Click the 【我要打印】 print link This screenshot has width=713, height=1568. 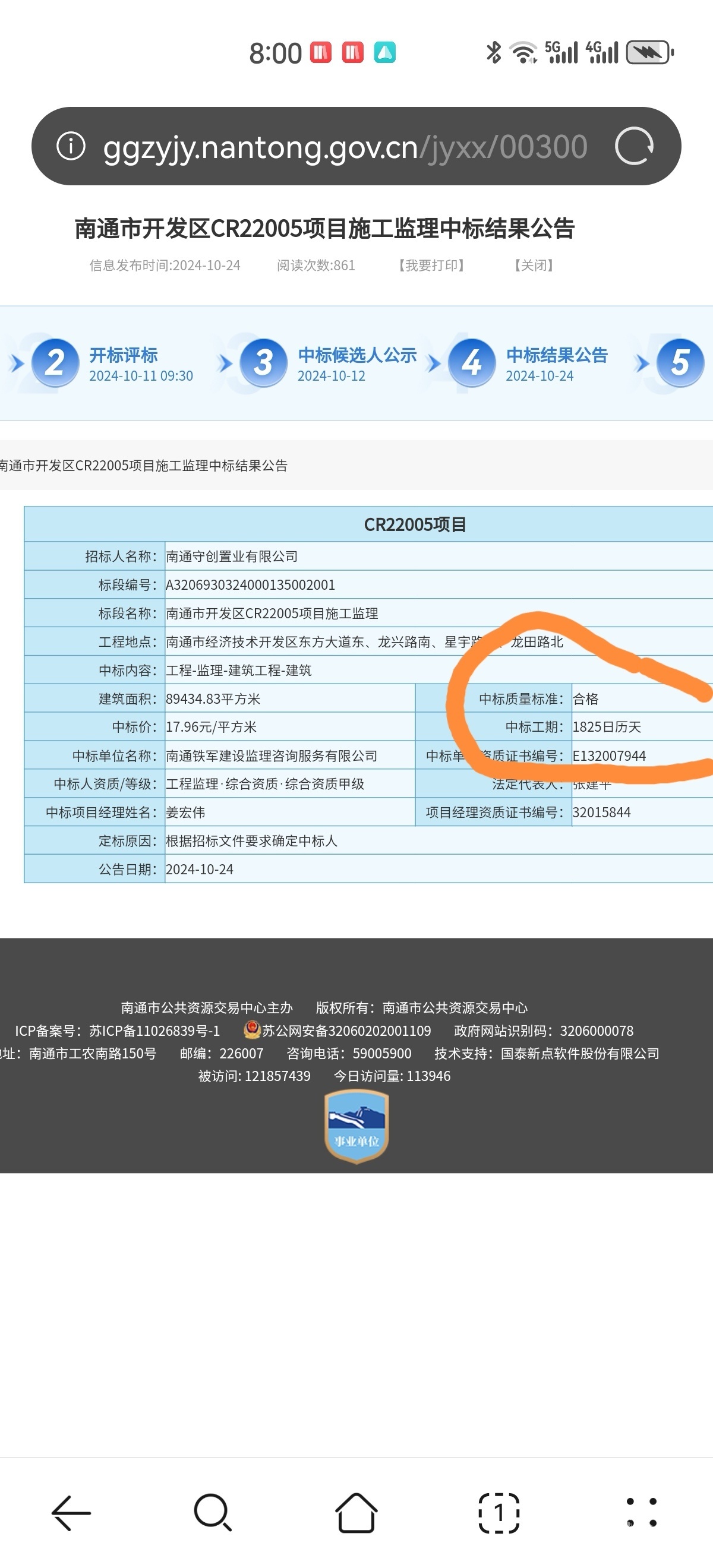pos(432,265)
